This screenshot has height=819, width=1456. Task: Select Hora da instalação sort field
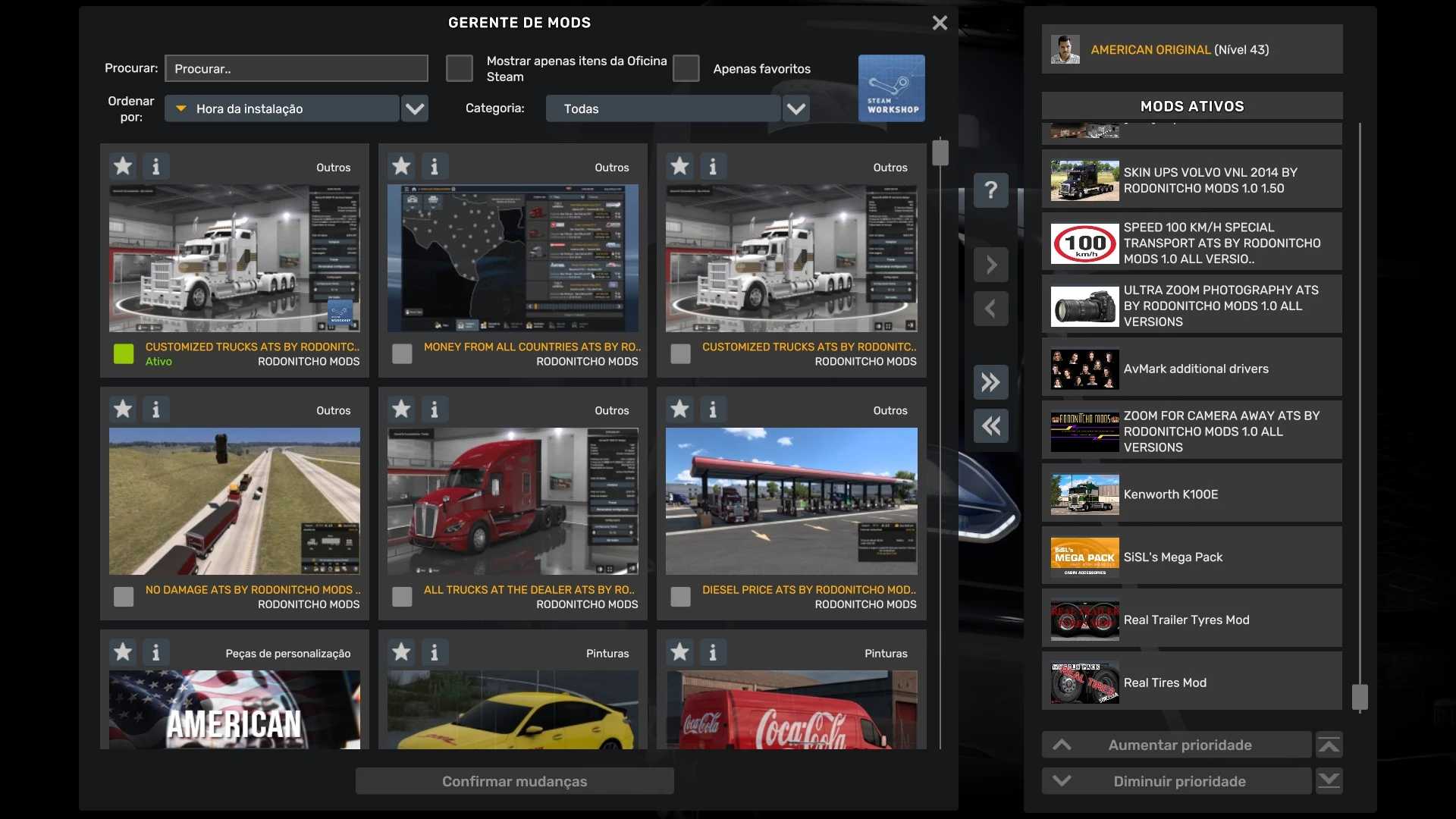282,108
